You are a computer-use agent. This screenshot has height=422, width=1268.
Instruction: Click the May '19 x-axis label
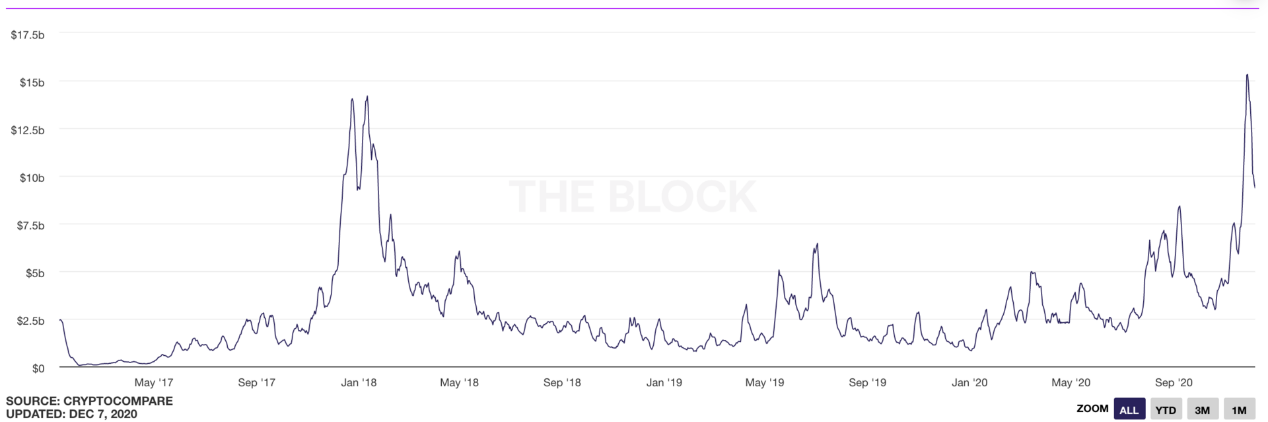[764, 383]
